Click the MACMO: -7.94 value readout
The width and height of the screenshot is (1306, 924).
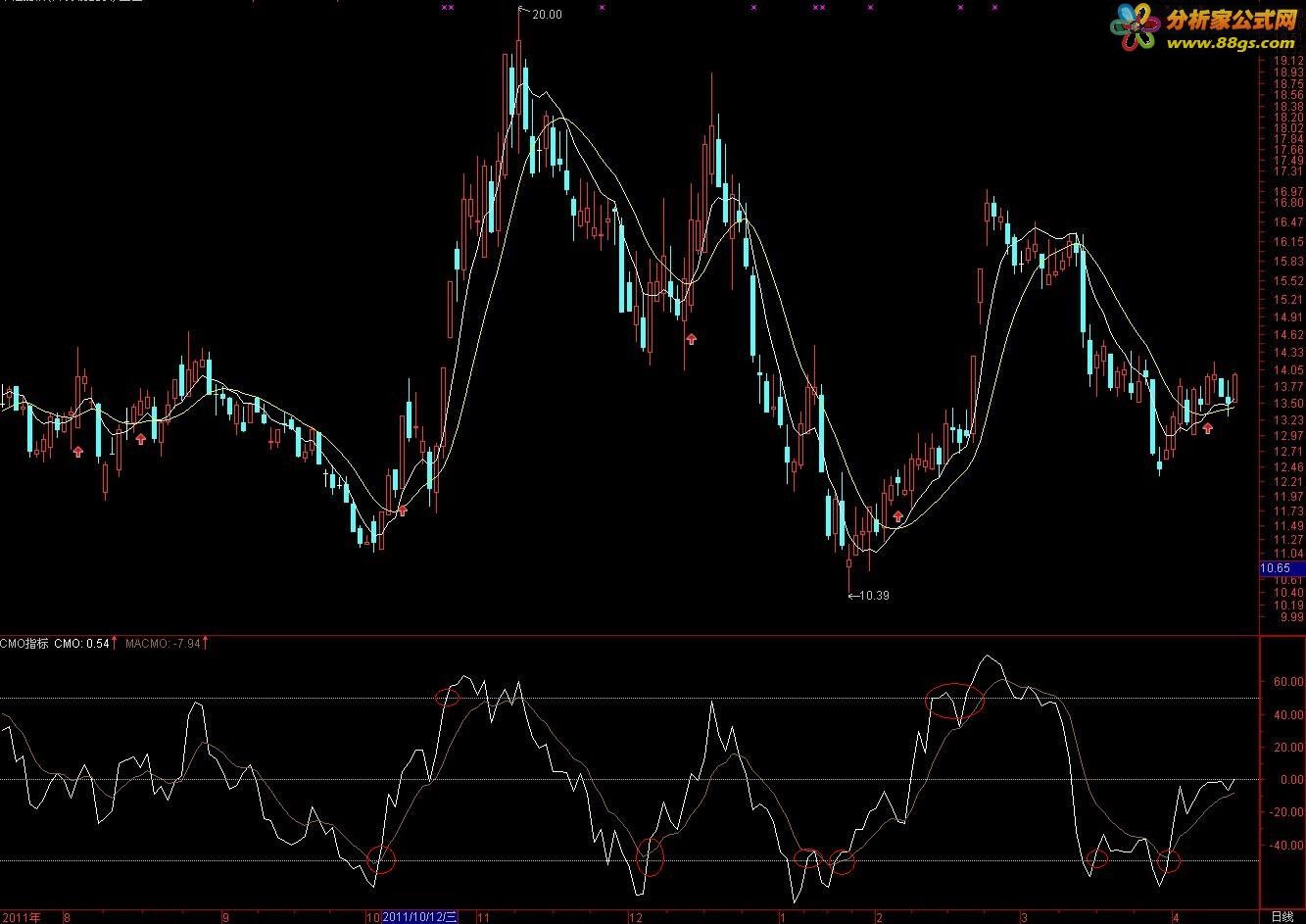point(164,644)
